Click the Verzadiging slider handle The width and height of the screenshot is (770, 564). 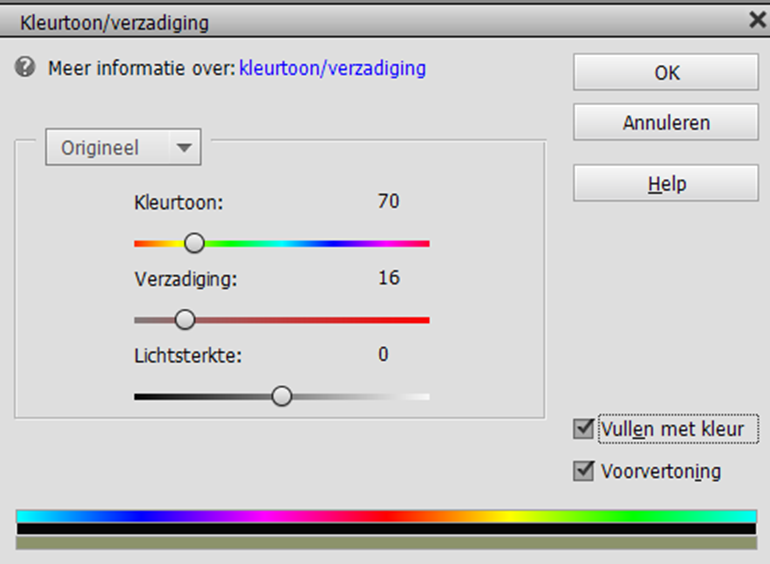click(x=185, y=320)
